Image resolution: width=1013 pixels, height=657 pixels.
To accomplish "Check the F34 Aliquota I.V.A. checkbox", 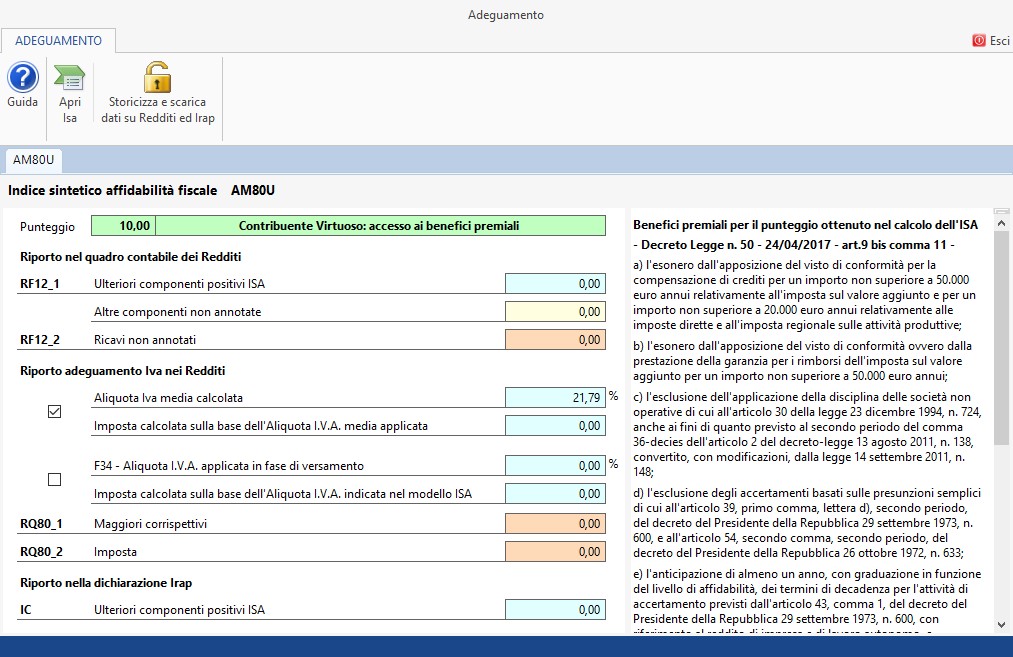I will [55, 479].
